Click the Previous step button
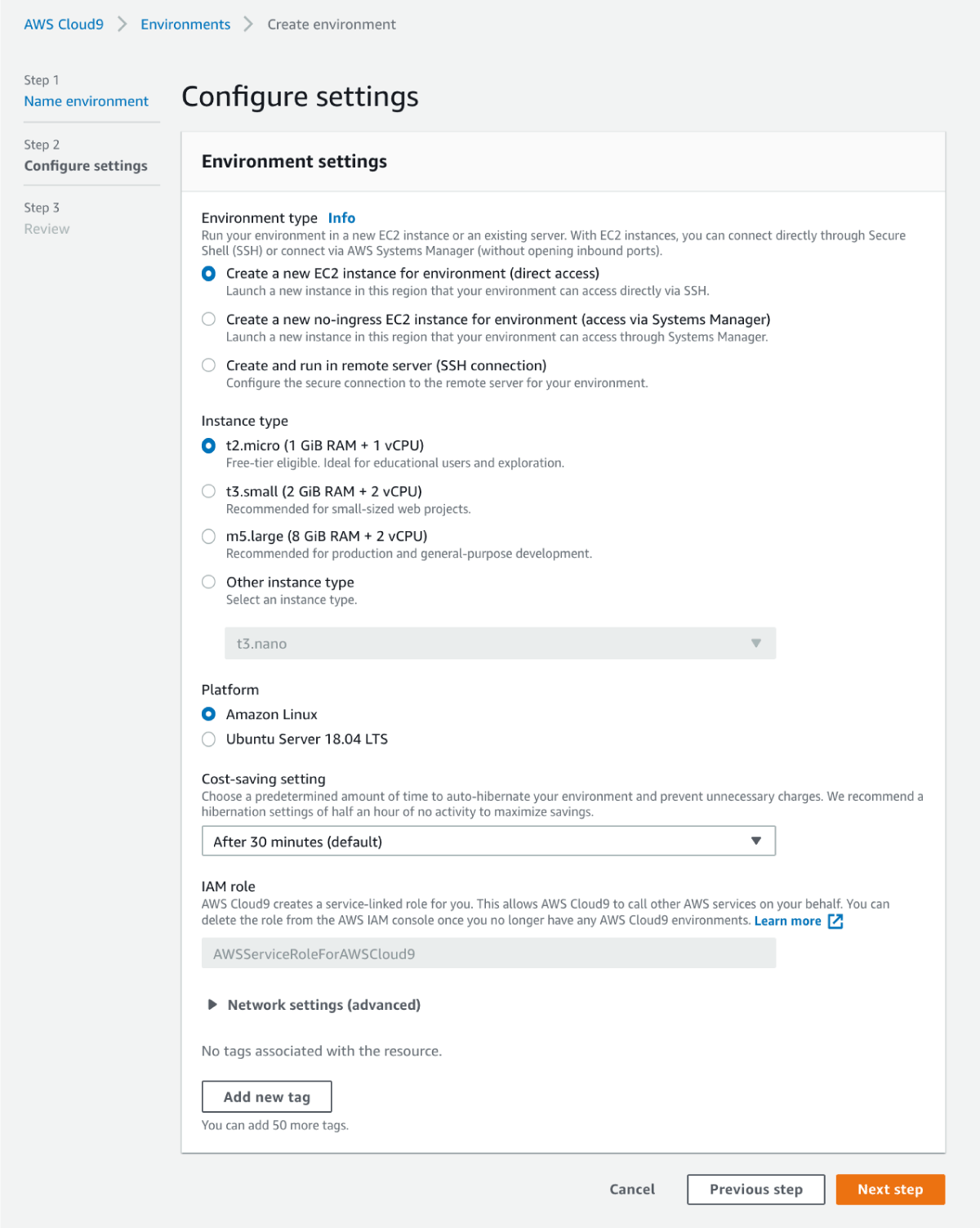Screen dimensions: 980x1228 [755, 1189]
